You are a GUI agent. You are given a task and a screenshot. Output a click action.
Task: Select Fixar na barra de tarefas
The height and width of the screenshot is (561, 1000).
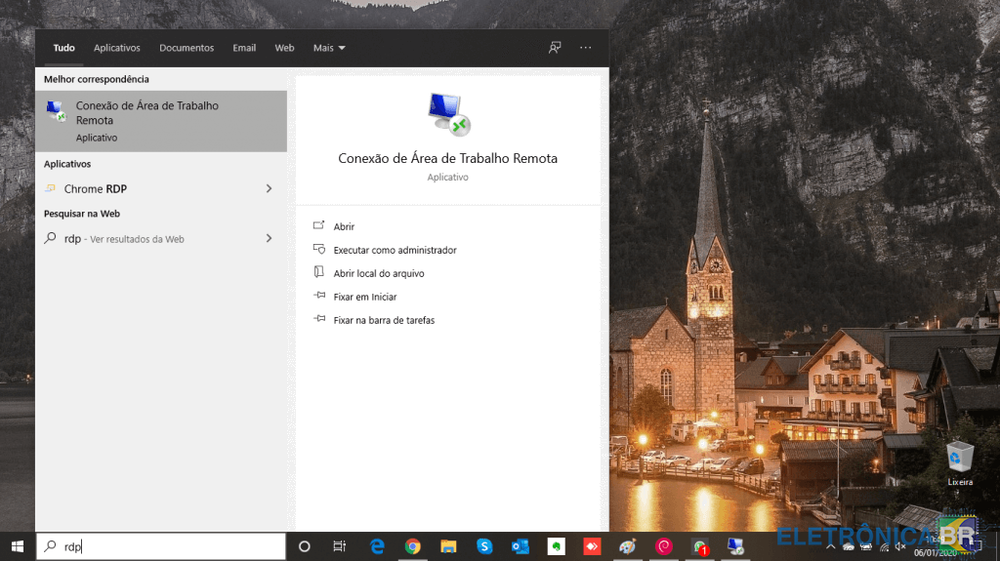click(383, 320)
